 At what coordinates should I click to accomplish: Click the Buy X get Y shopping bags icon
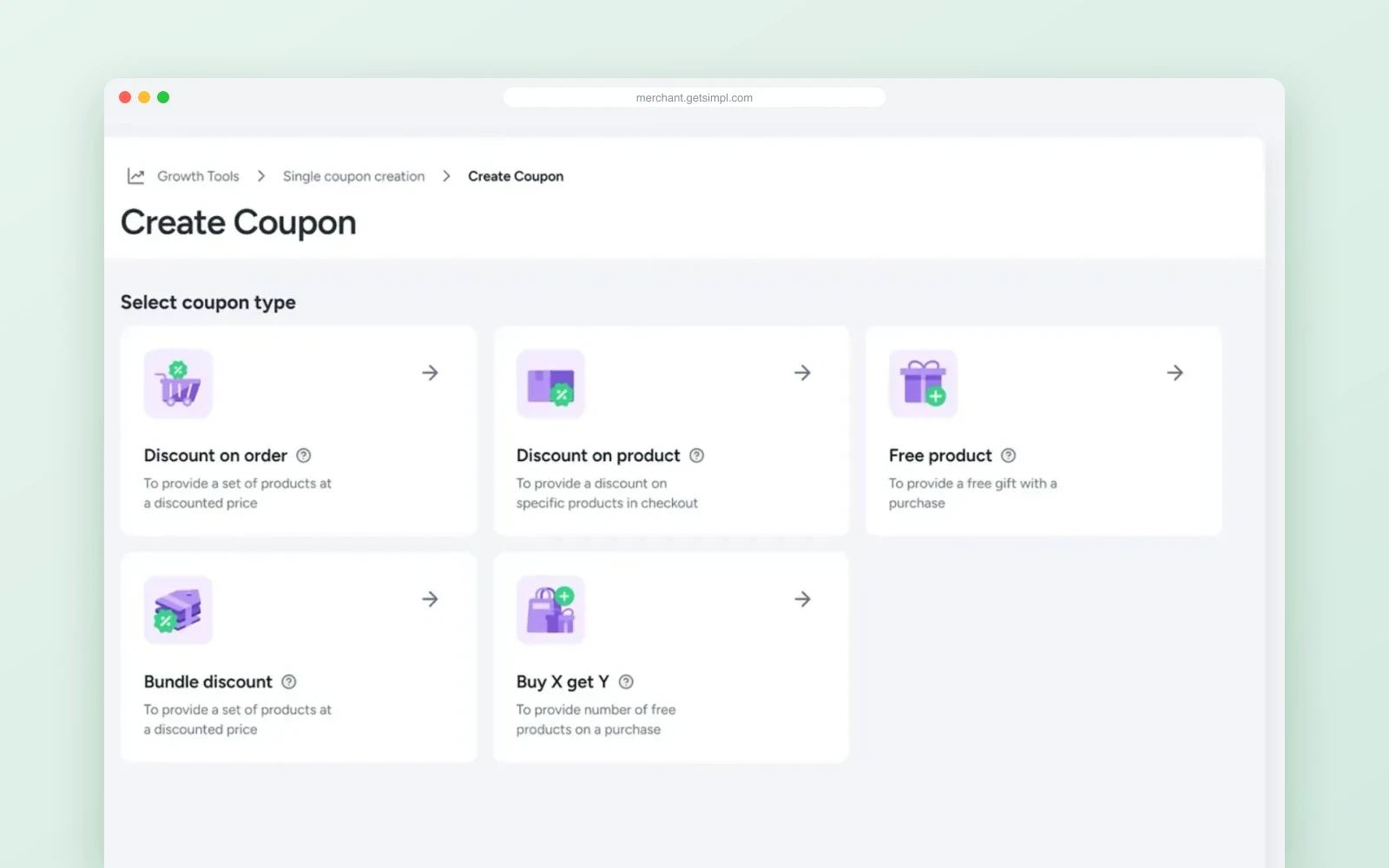[550, 610]
